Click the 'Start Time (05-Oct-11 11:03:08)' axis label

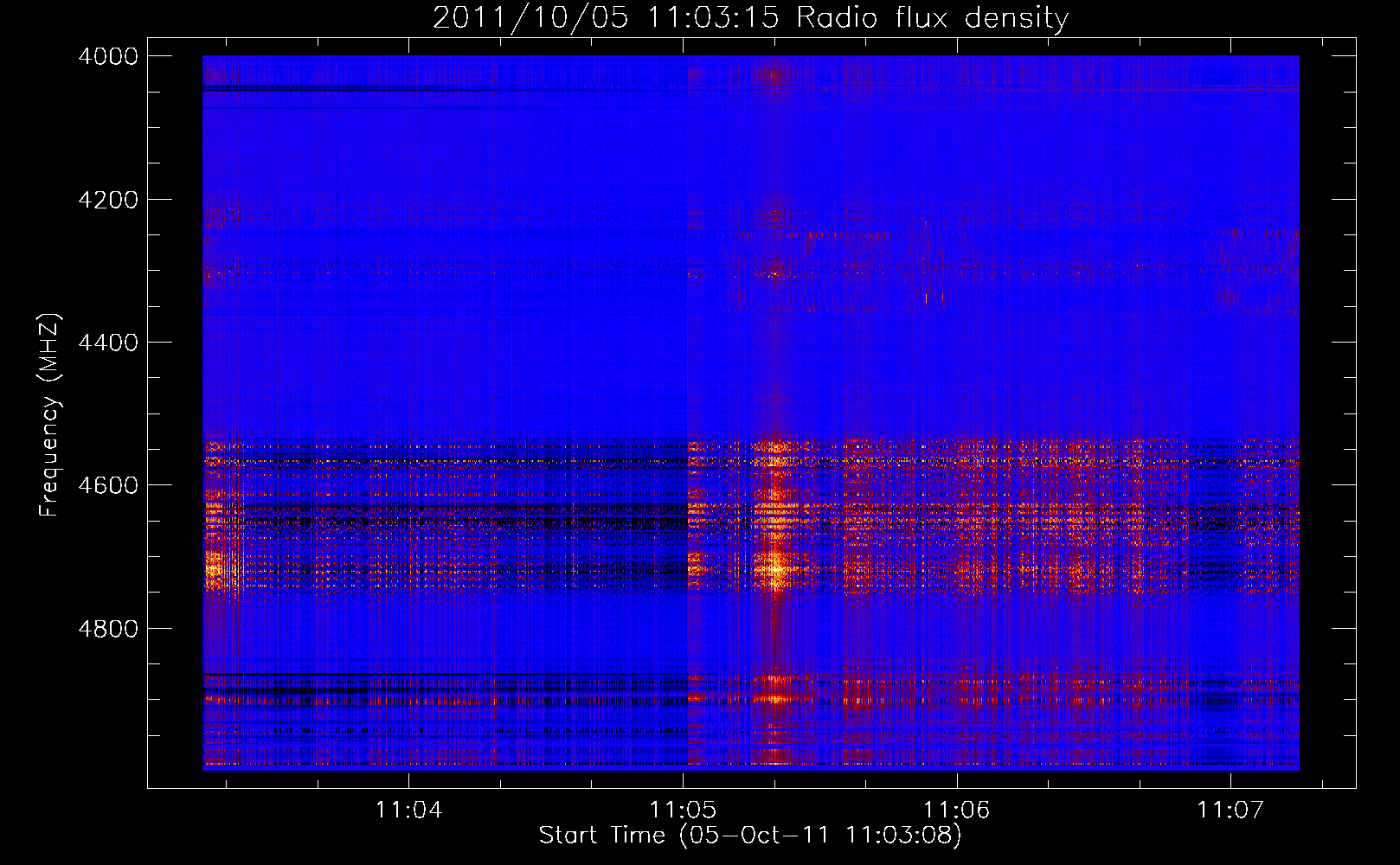tap(750, 835)
